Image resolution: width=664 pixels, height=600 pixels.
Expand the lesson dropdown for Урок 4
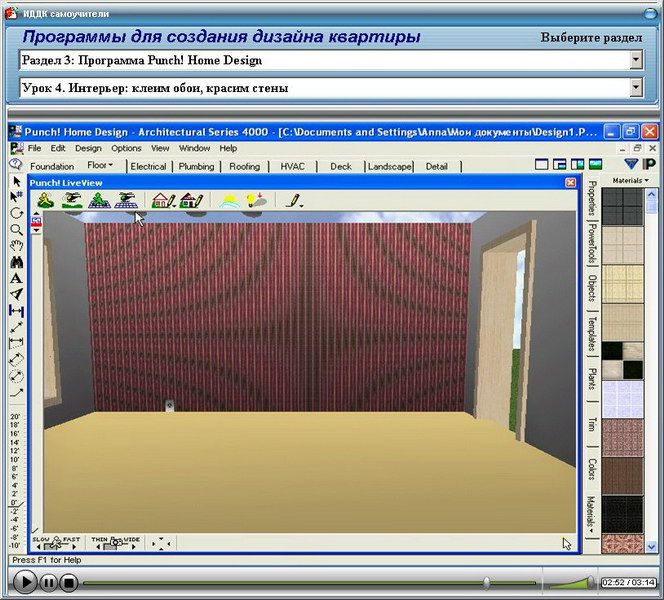pyautogui.click(x=636, y=88)
